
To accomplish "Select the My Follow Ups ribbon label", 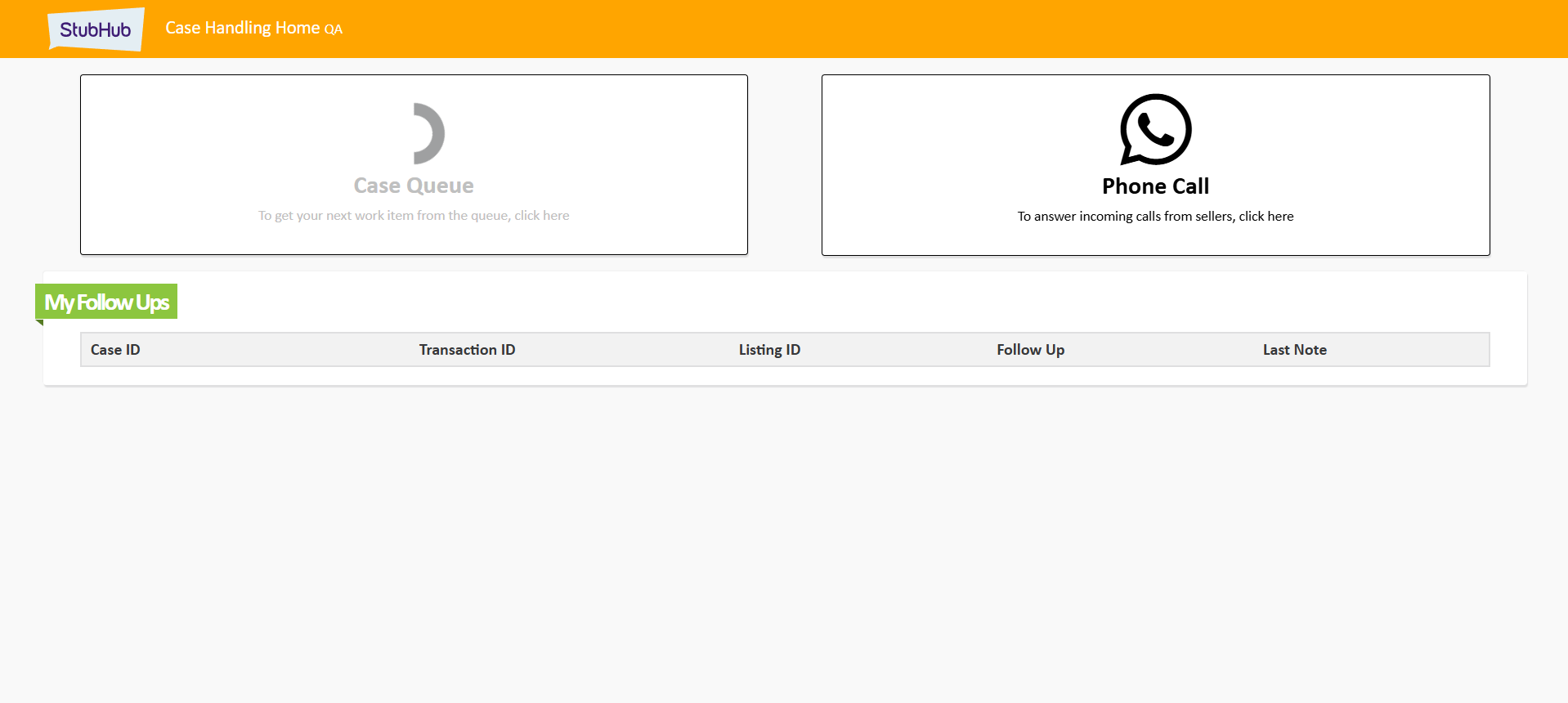I will point(106,302).
